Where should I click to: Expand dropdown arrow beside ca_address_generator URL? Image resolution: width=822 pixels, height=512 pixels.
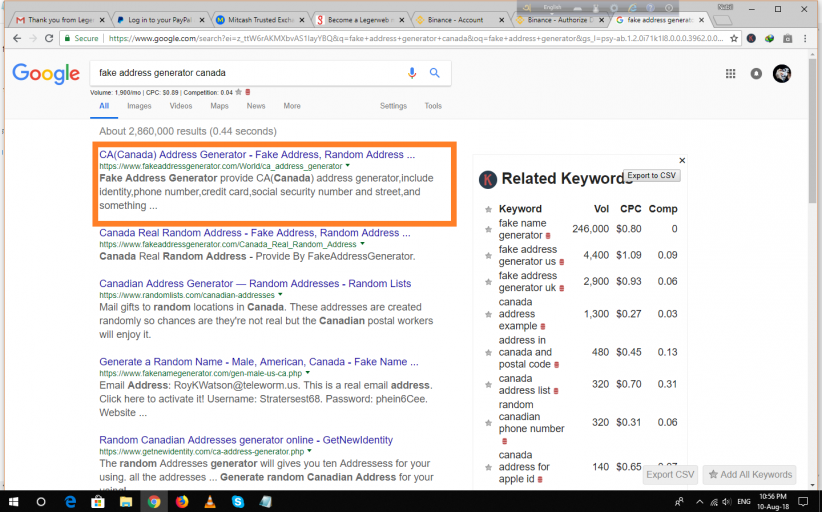[x=348, y=166]
